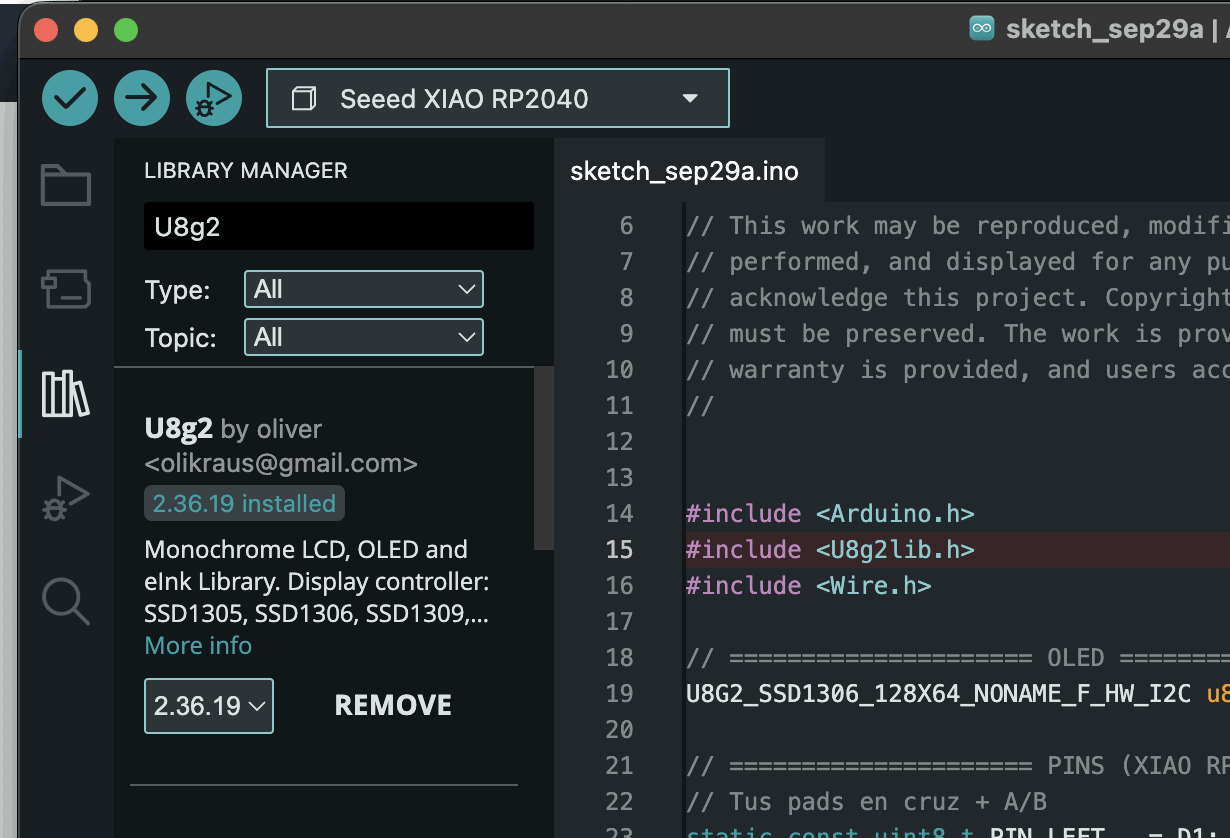Click the Verify checkmark button
Image resolution: width=1230 pixels, height=838 pixels.
pos(70,98)
